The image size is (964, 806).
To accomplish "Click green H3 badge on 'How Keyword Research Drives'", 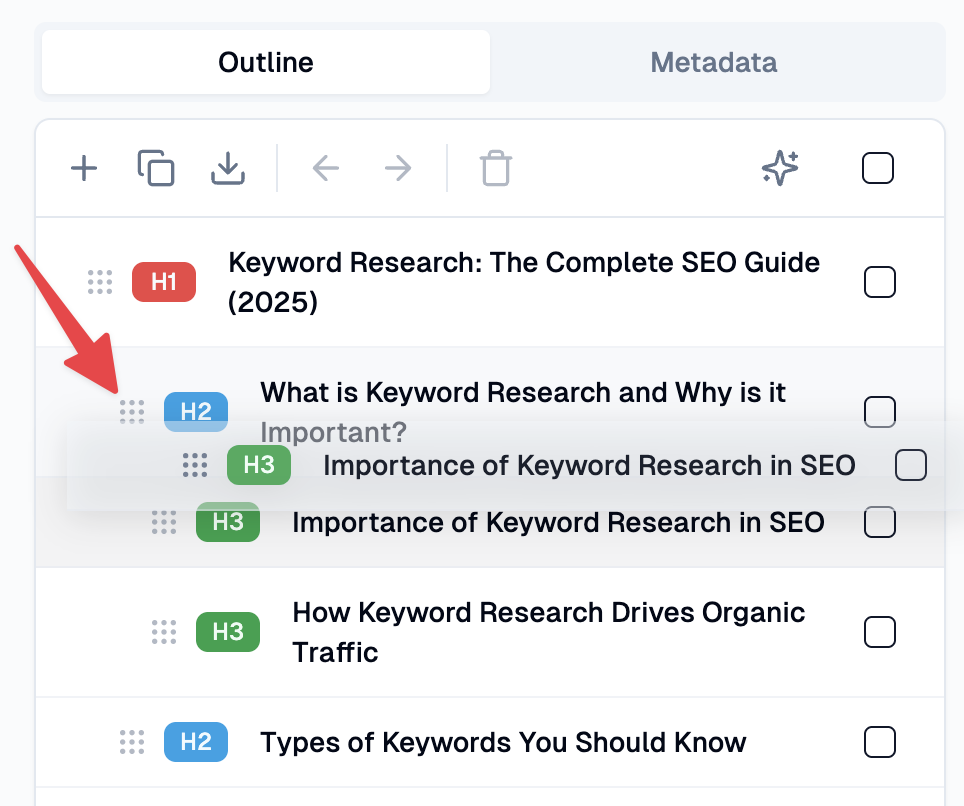I will 228,632.
